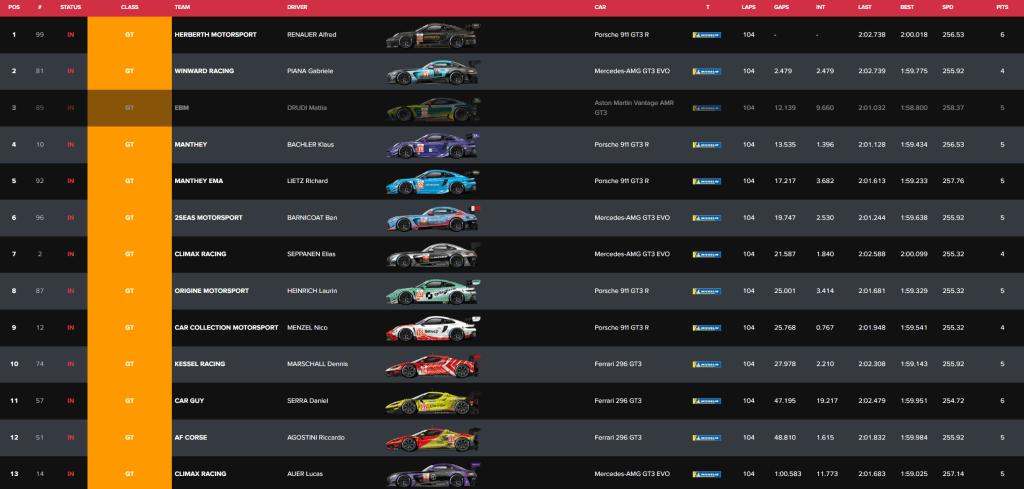Viewport: 1024px width, 489px height.
Task: Sort by the STATUS column header
Action: [71, 7]
